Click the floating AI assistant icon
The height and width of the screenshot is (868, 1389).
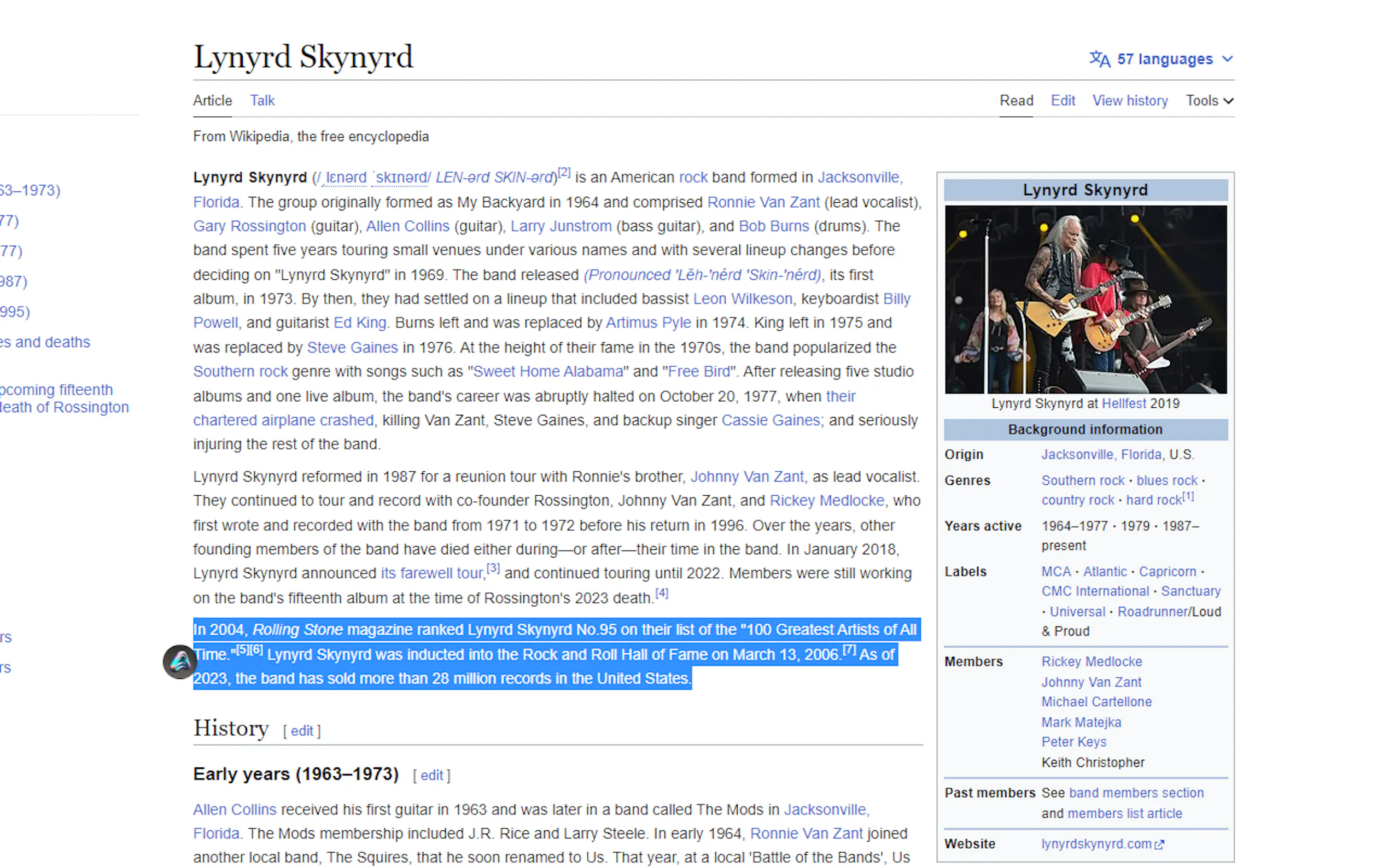click(x=180, y=662)
